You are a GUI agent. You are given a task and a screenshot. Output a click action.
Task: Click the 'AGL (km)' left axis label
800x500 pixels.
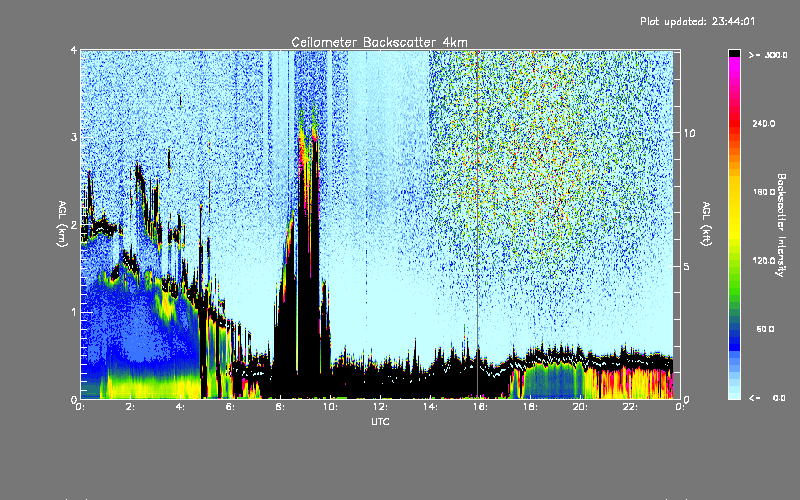point(62,224)
